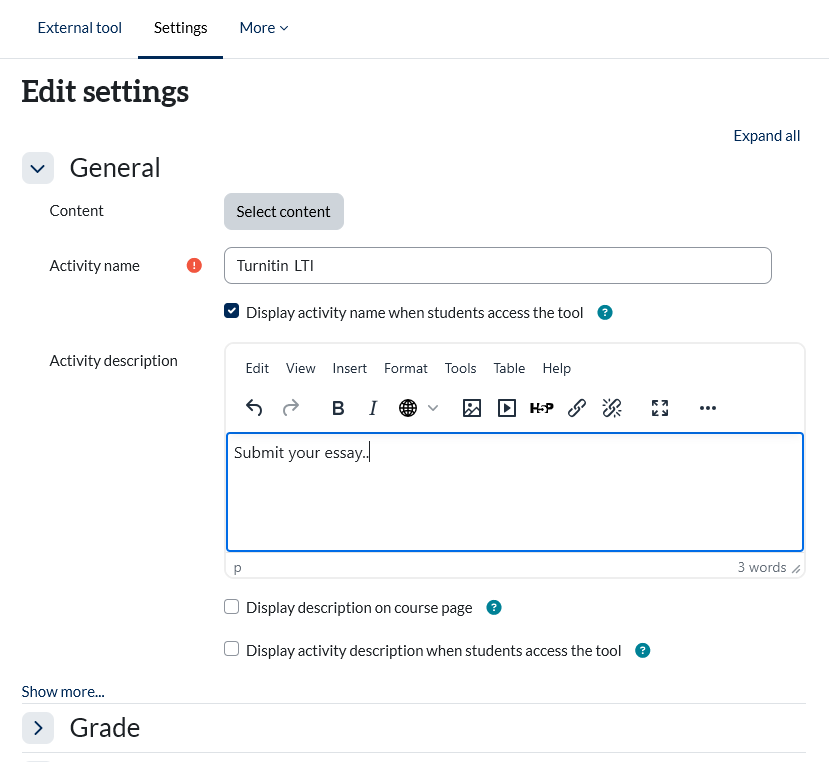Insert an image using the image icon
Viewport: 831px width, 762px height.
[472, 408]
